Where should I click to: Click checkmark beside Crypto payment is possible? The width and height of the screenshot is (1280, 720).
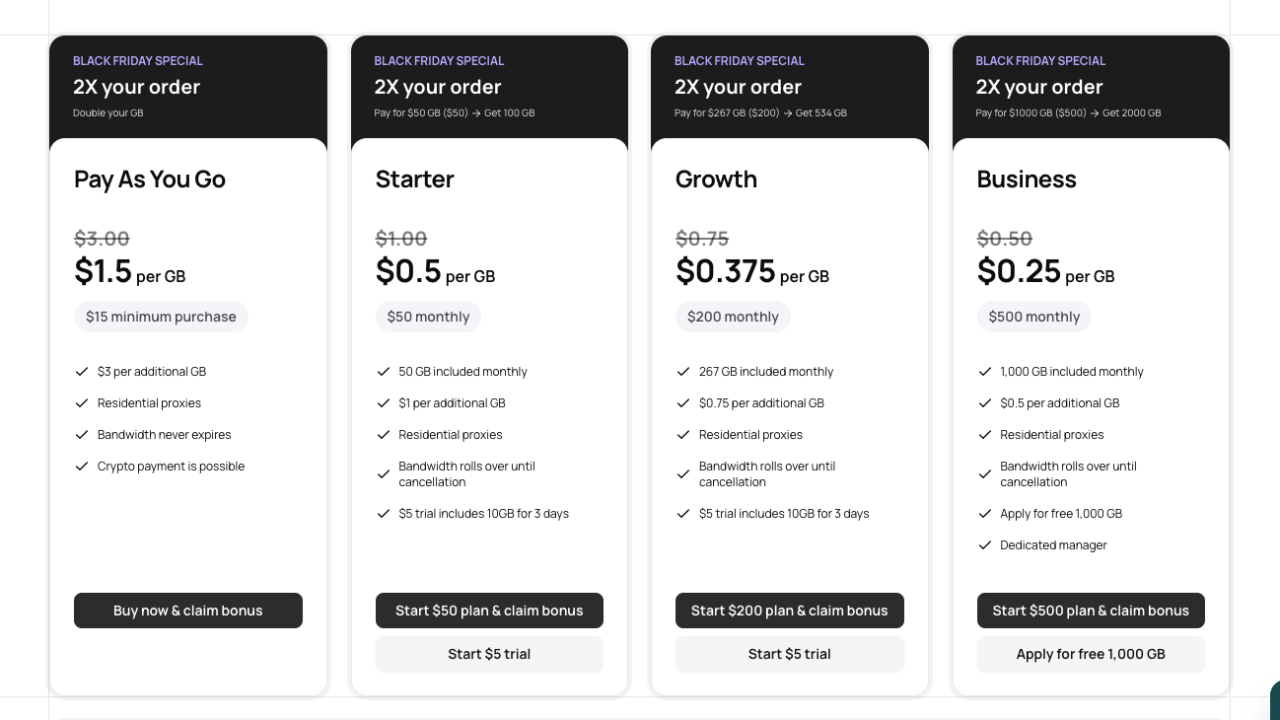pos(82,466)
